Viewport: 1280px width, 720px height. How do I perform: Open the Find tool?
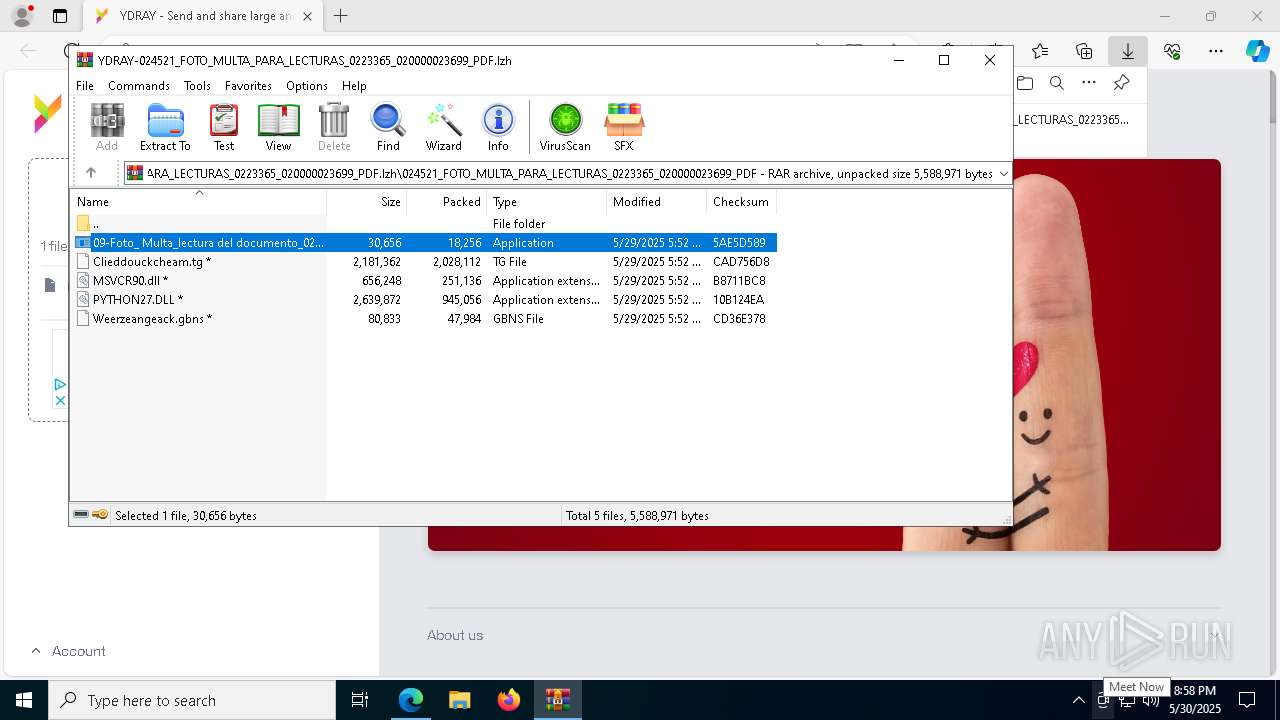pyautogui.click(x=388, y=127)
